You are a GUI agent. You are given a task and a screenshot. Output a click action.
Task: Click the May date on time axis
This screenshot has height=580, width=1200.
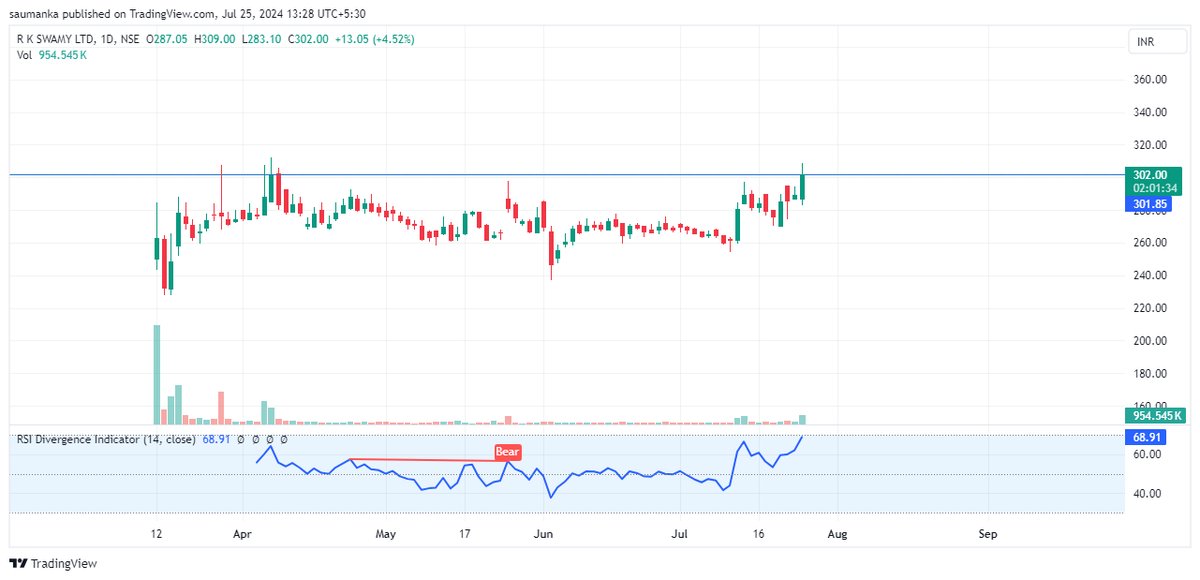tap(388, 534)
